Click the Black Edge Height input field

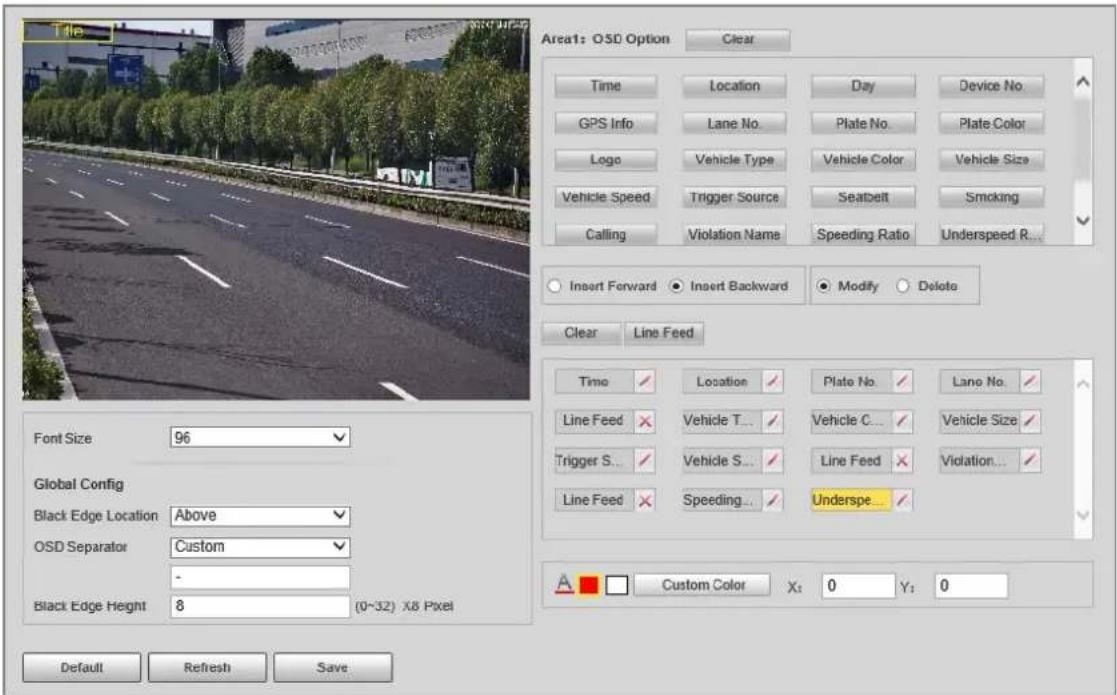coord(260,606)
